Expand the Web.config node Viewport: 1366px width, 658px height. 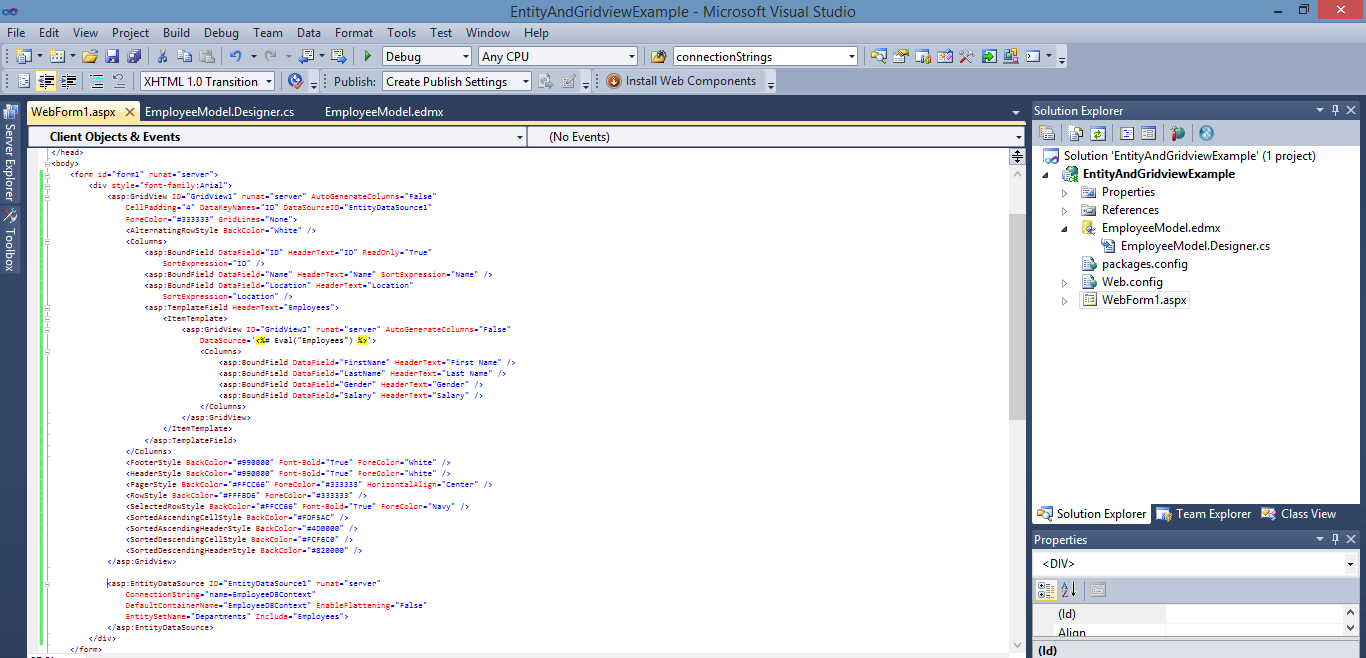pos(1065,282)
